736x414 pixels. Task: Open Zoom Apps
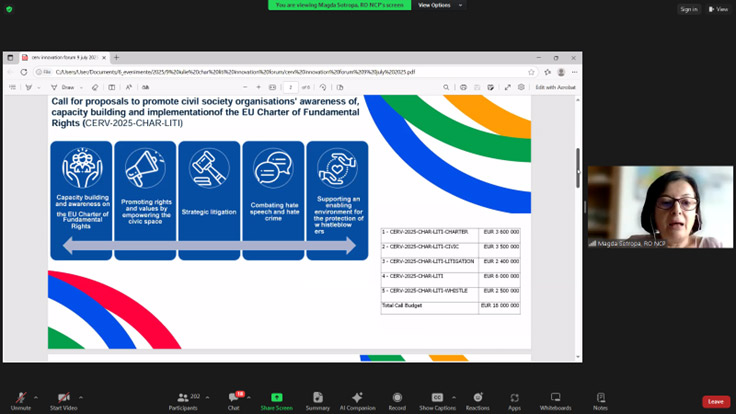(x=514, y=399)
